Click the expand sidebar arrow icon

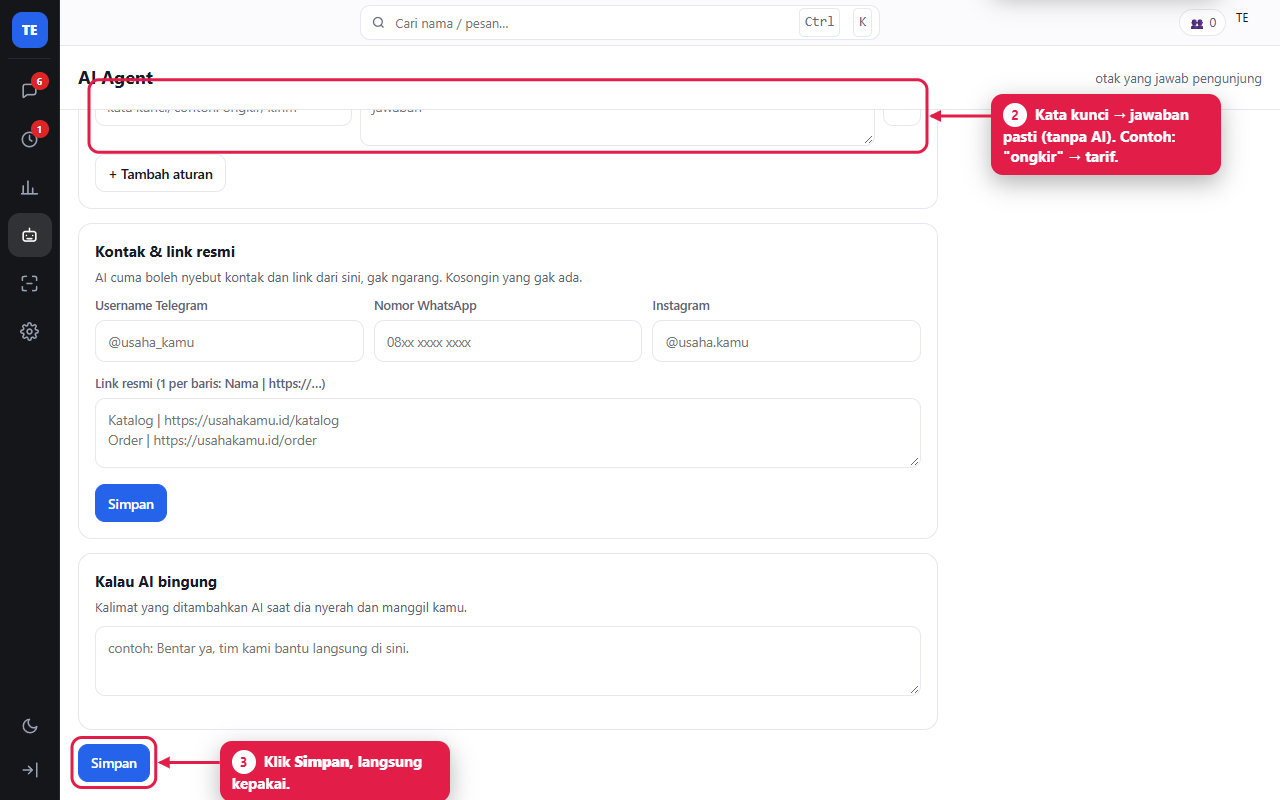[30, 770]
